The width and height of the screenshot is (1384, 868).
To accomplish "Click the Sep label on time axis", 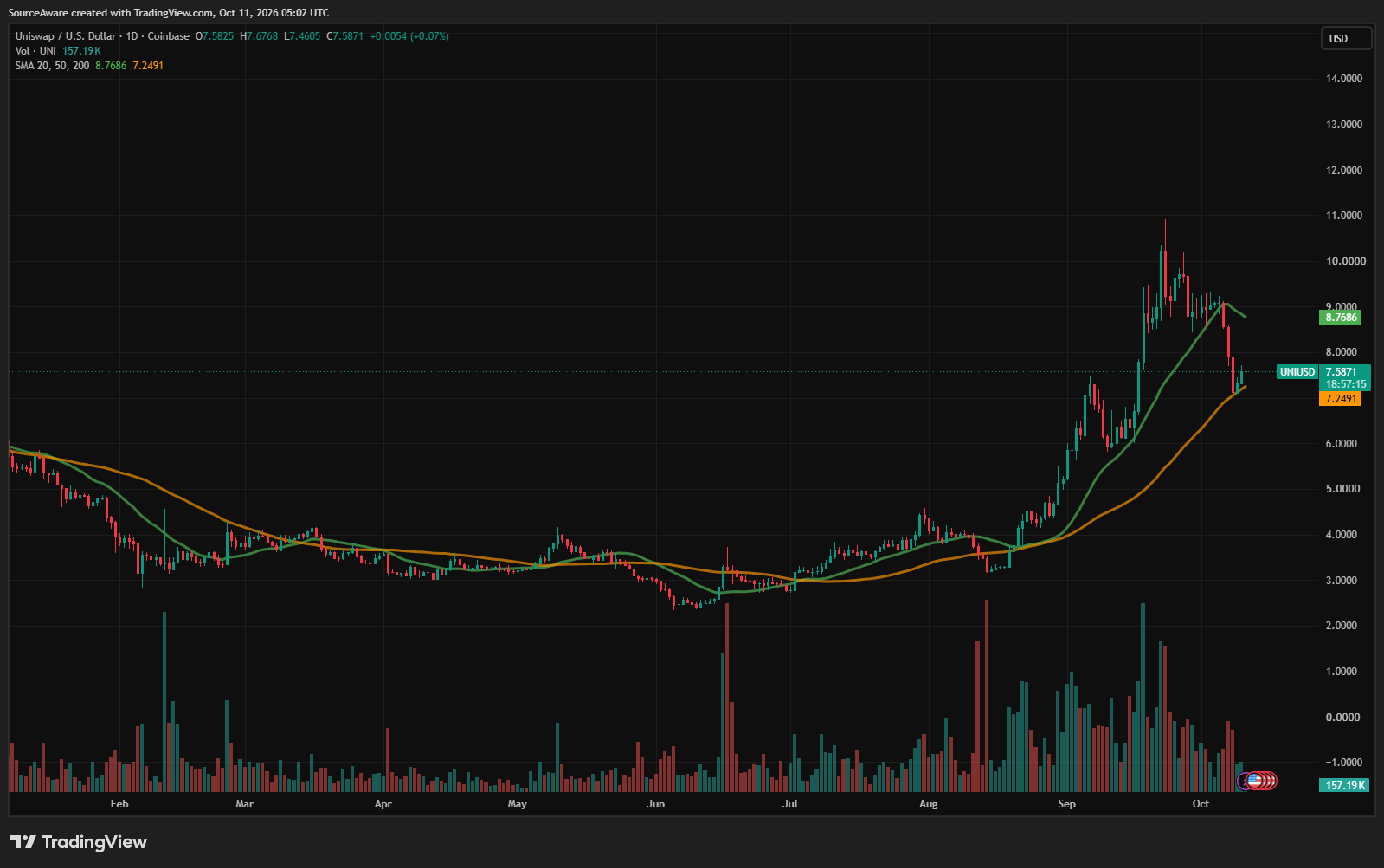I will click(x=1066, y=804).
